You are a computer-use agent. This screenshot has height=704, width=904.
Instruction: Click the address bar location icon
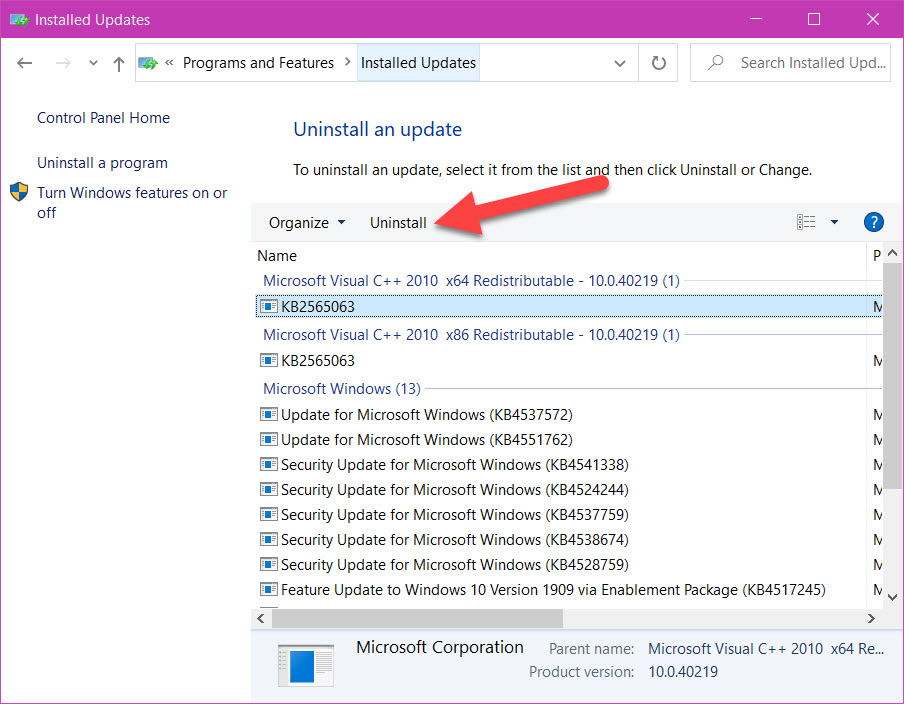[148, 63]
